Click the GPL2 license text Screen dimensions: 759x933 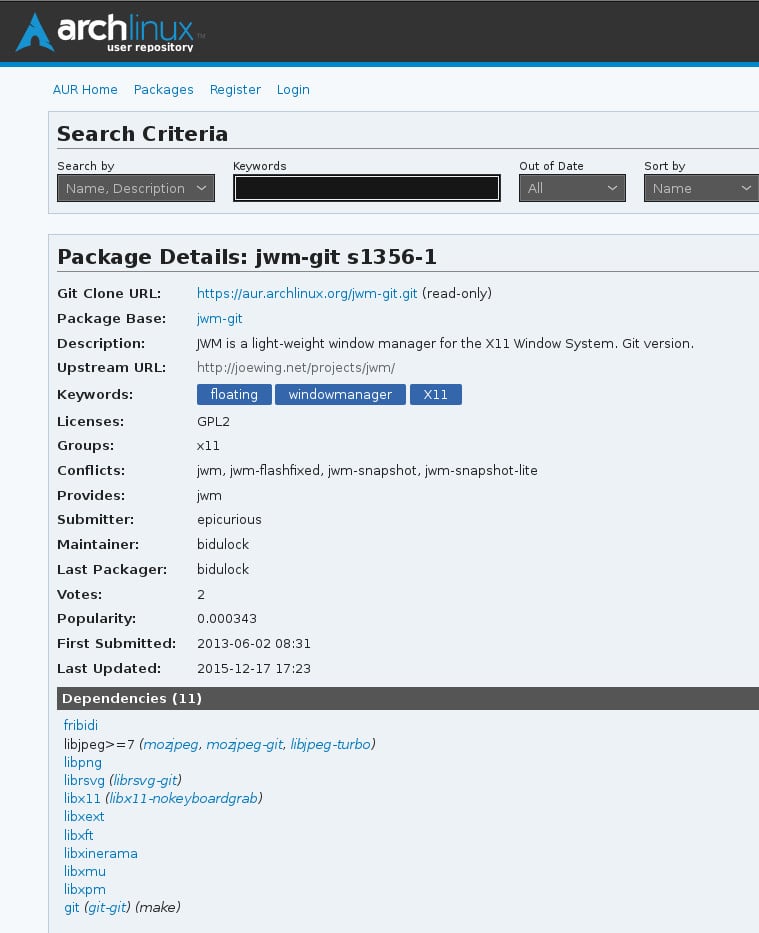tap(214, 422)
